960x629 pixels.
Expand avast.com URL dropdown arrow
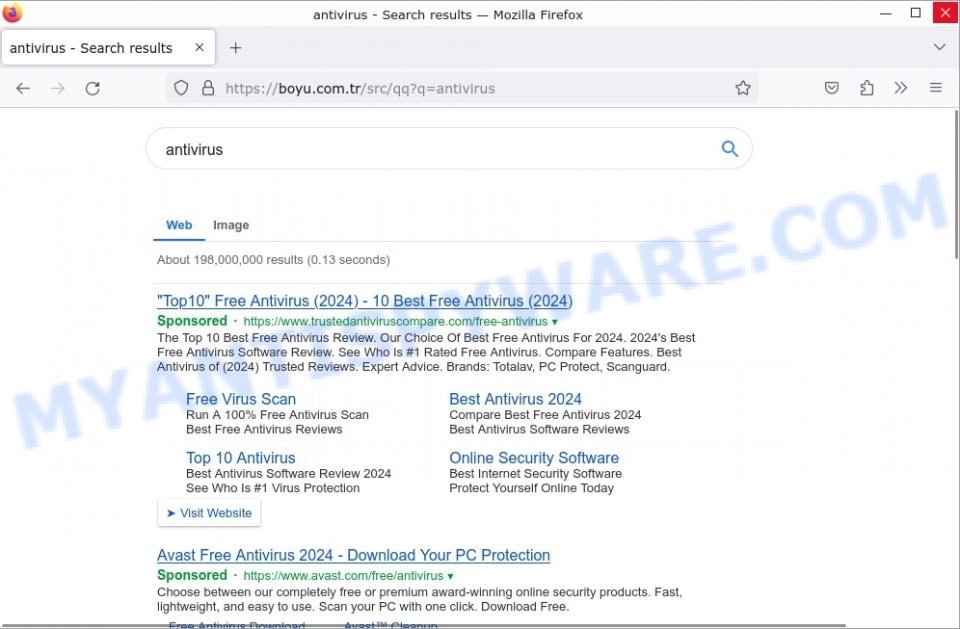pyautogui.click(x=450, y=576)
